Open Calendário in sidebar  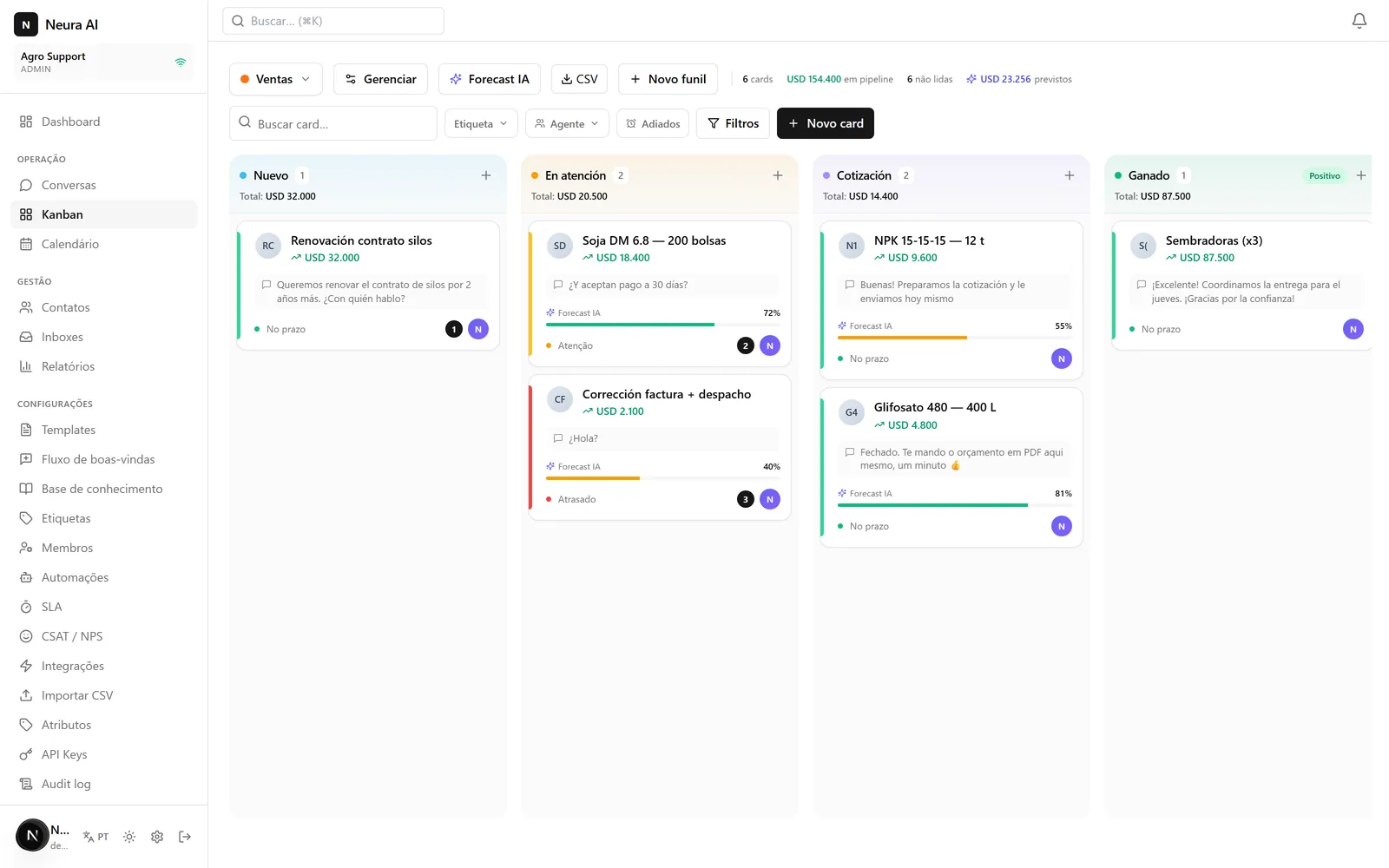[x=104, y=244]
